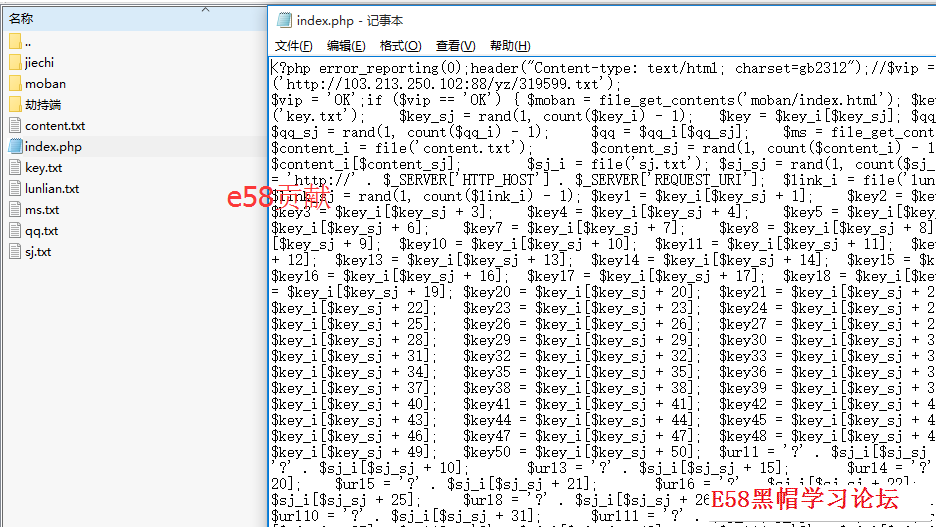Select the parent folder '..' icon

(16, 42)
